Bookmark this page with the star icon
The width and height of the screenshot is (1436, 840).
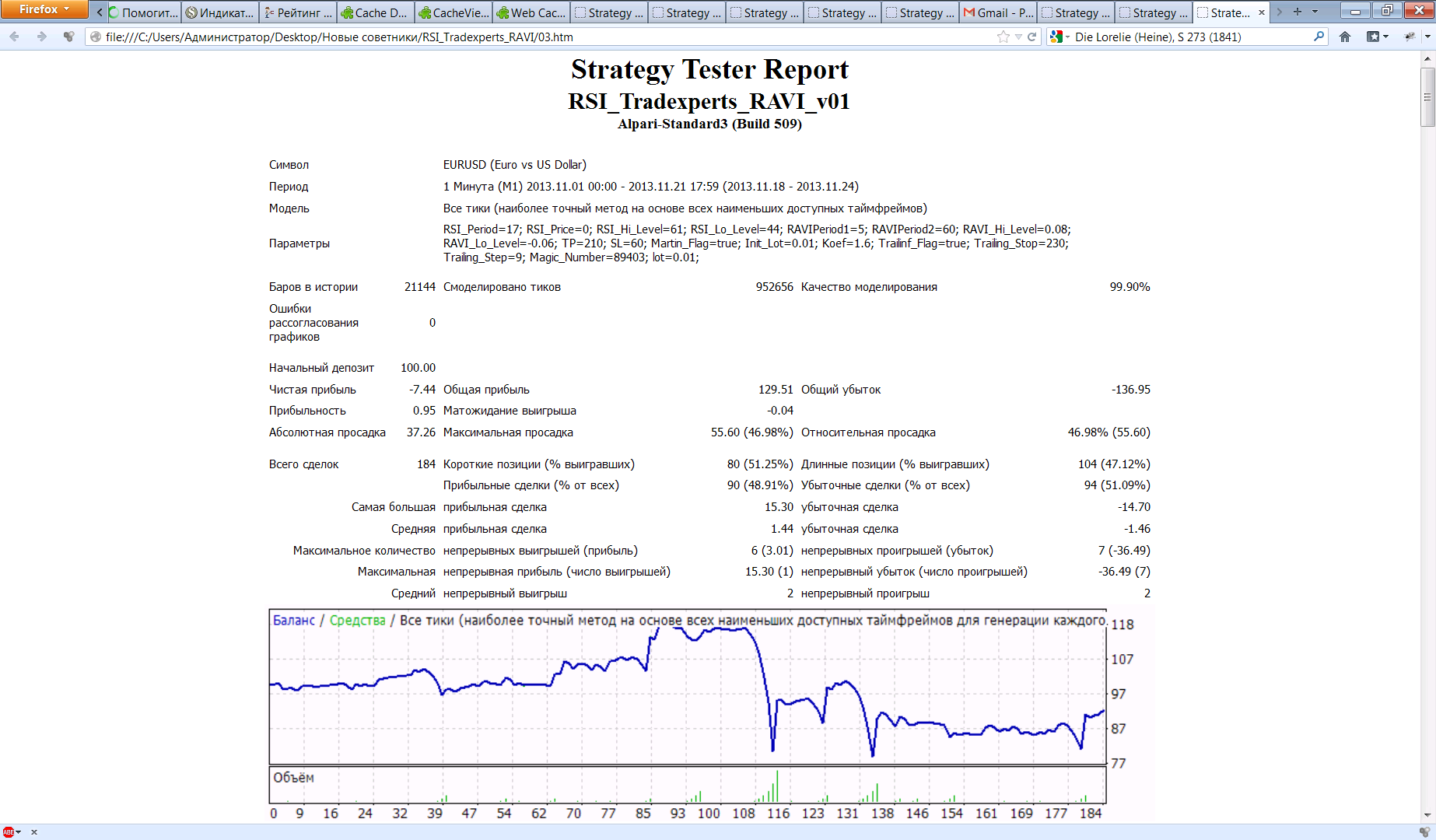(1003, 37)
